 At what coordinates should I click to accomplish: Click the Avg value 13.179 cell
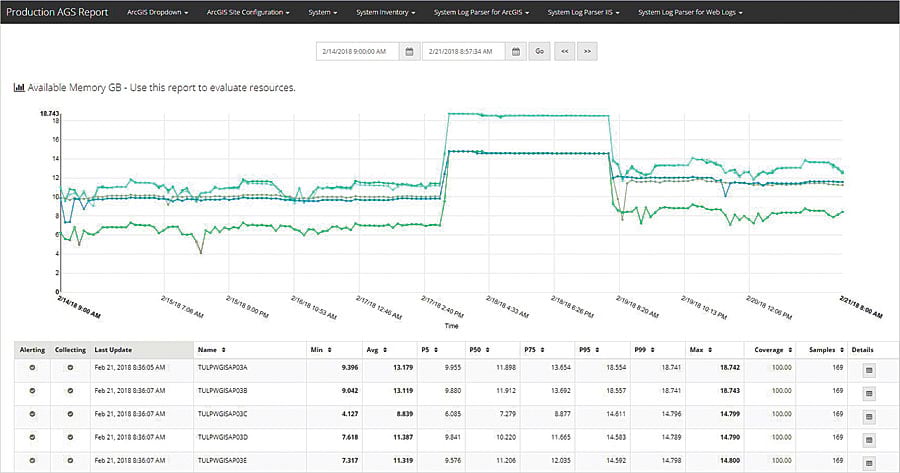tap(403, 367)
